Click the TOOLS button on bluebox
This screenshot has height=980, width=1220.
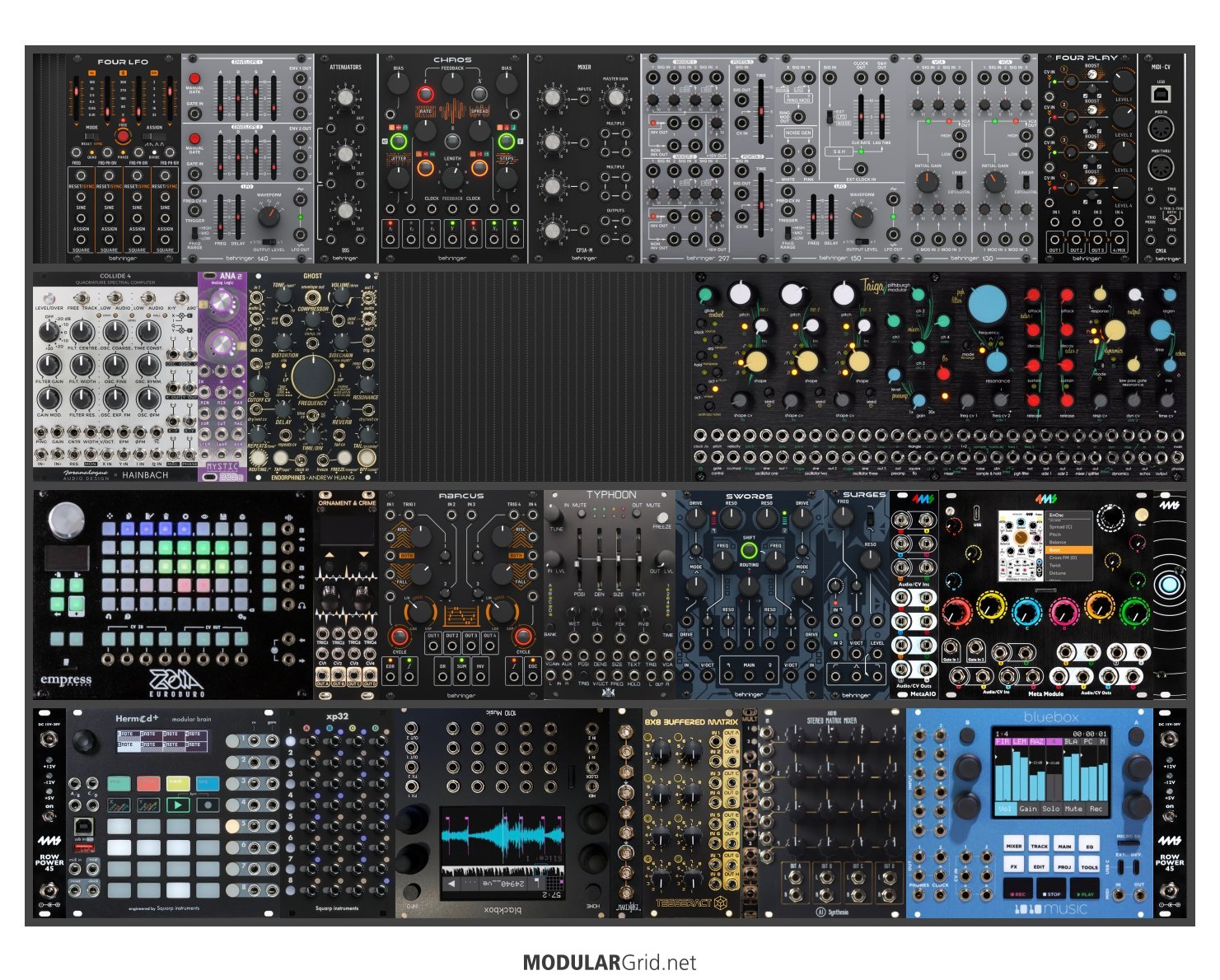click(x=1089, y=864)
